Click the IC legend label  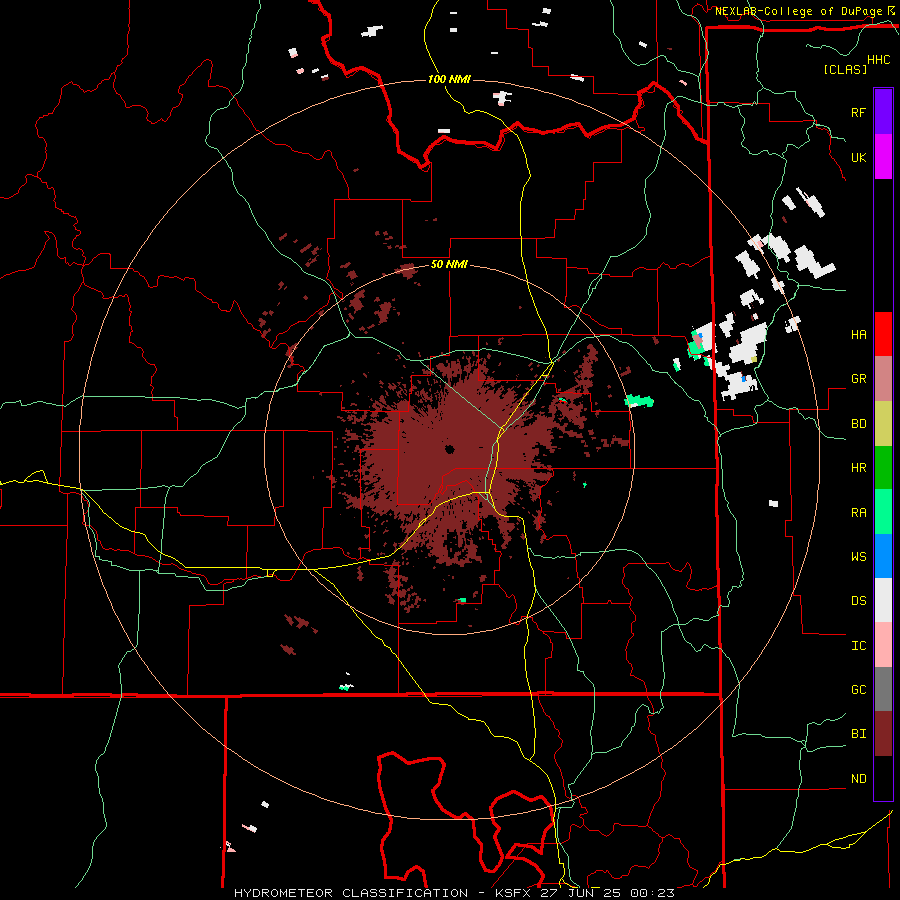tap(858, 646)
